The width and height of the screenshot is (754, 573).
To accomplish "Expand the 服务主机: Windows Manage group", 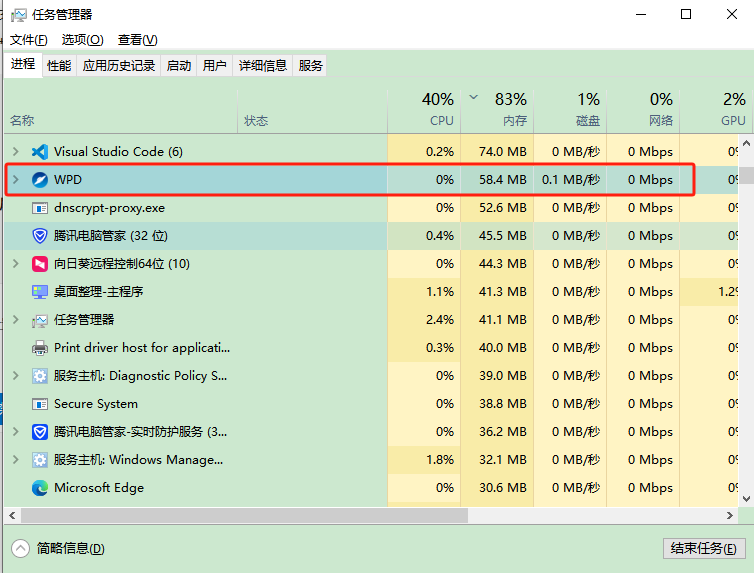I will [x=15, y=460].
